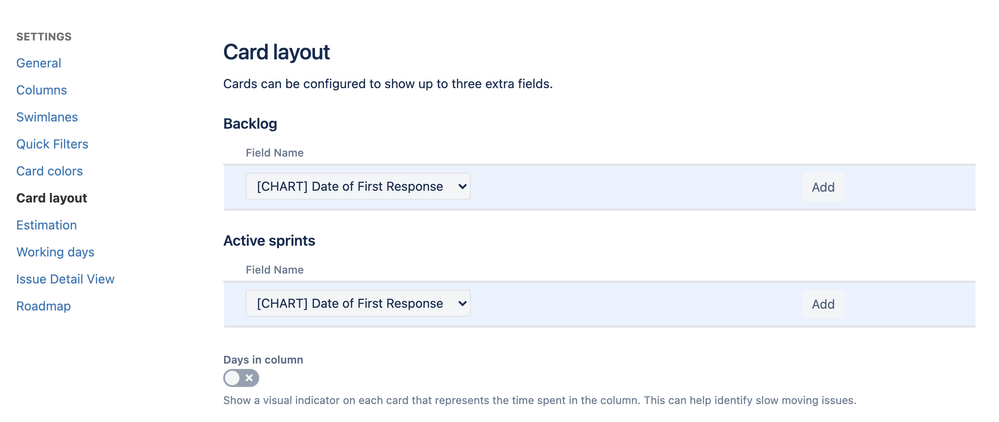Image resolution: width=999 pixels, height=422 pixels.
Task: Open Backlog field name dropdown
Action: pyautogui.click(x=358, y=187)
